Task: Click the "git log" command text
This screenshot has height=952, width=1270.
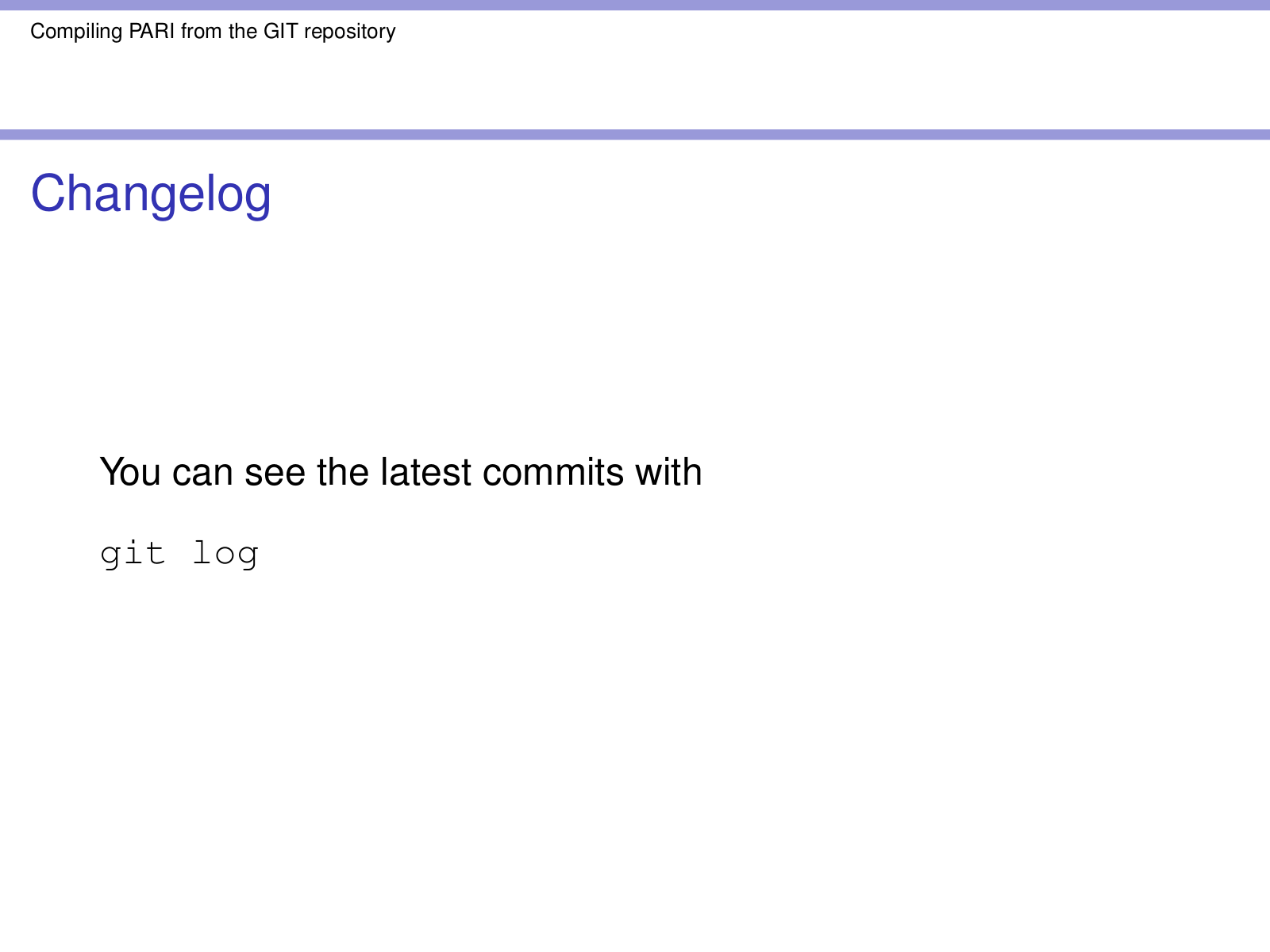Action: point(179,554)
